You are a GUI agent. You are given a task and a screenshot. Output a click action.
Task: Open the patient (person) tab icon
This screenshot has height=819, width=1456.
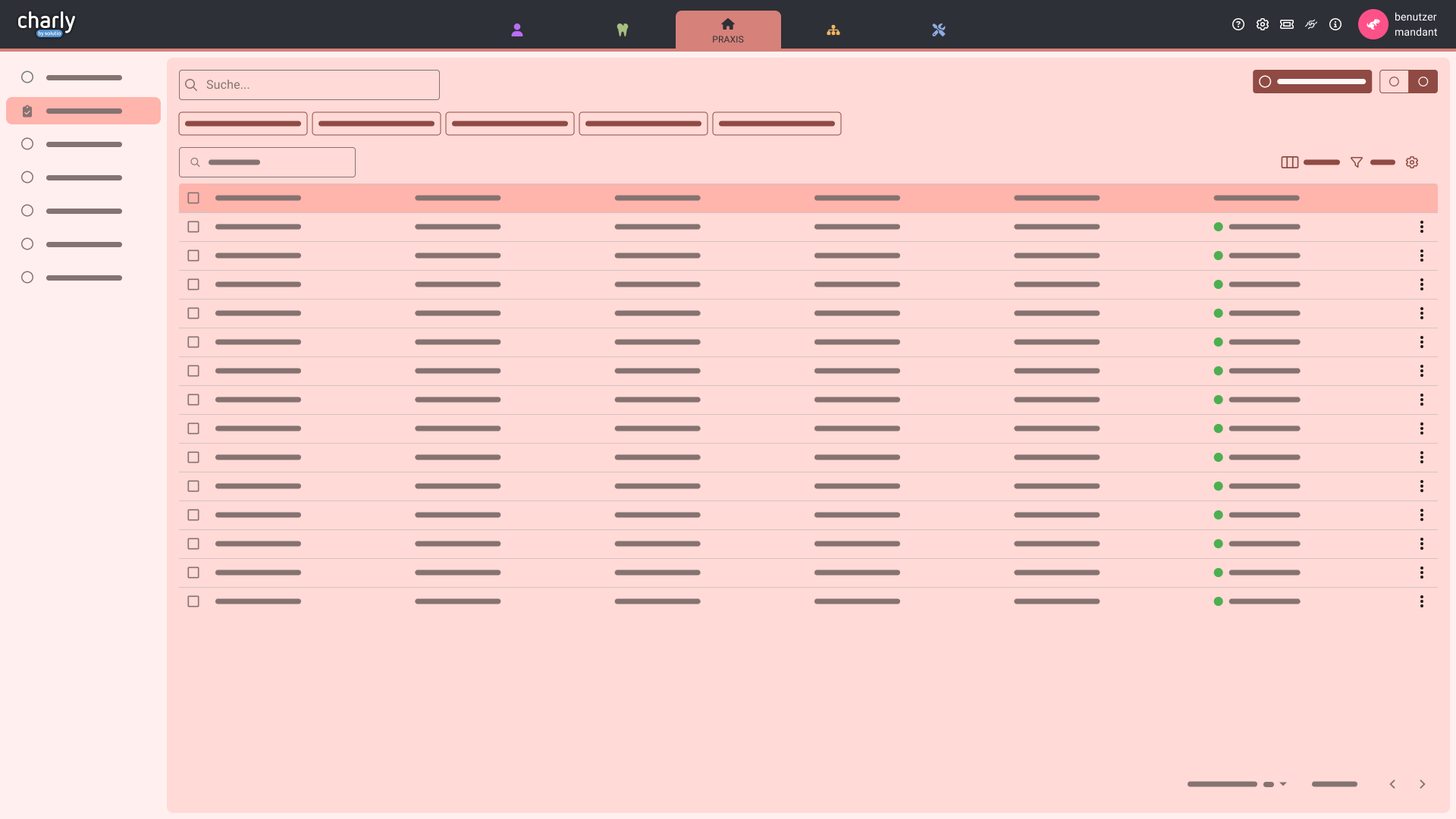coord(517,30)
